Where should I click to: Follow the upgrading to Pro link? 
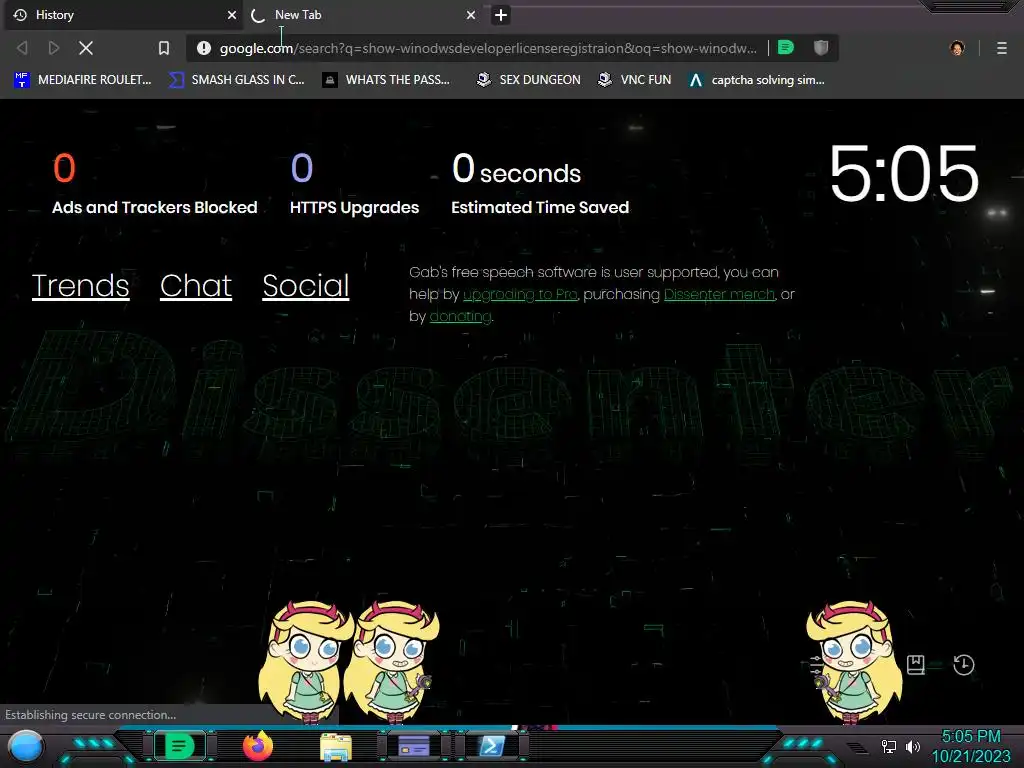pos(520,295)
